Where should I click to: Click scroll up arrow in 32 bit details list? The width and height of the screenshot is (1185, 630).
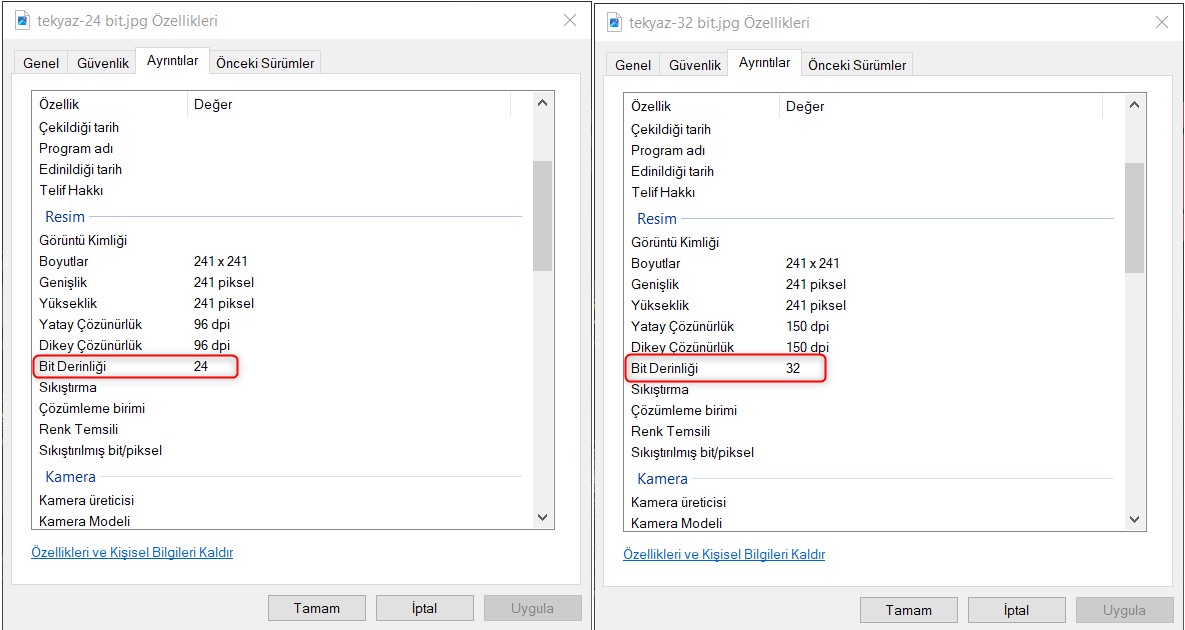tap(1135, 105)
